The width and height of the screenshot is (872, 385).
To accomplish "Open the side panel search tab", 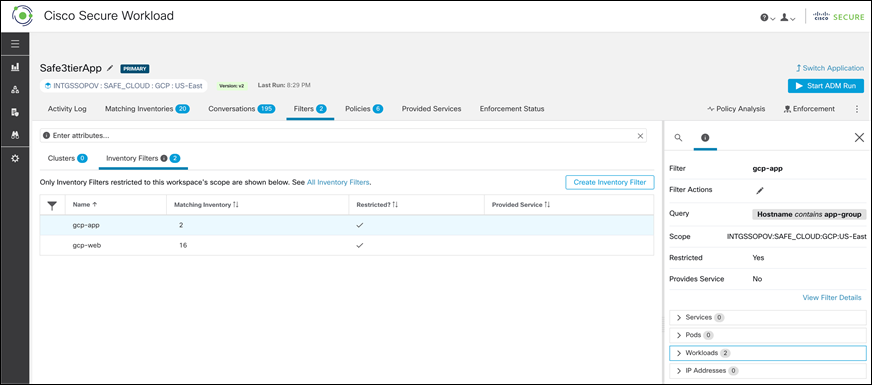I will 678,137.
